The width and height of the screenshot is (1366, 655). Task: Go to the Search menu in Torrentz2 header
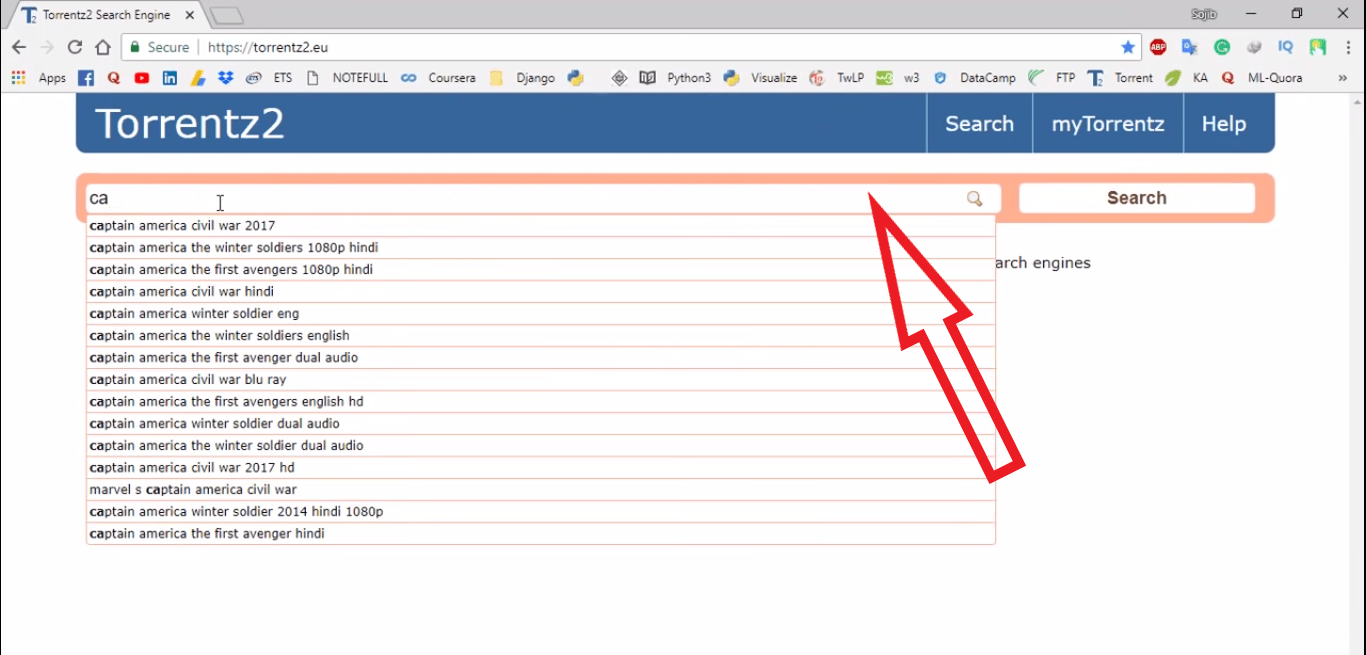point(980,124)
